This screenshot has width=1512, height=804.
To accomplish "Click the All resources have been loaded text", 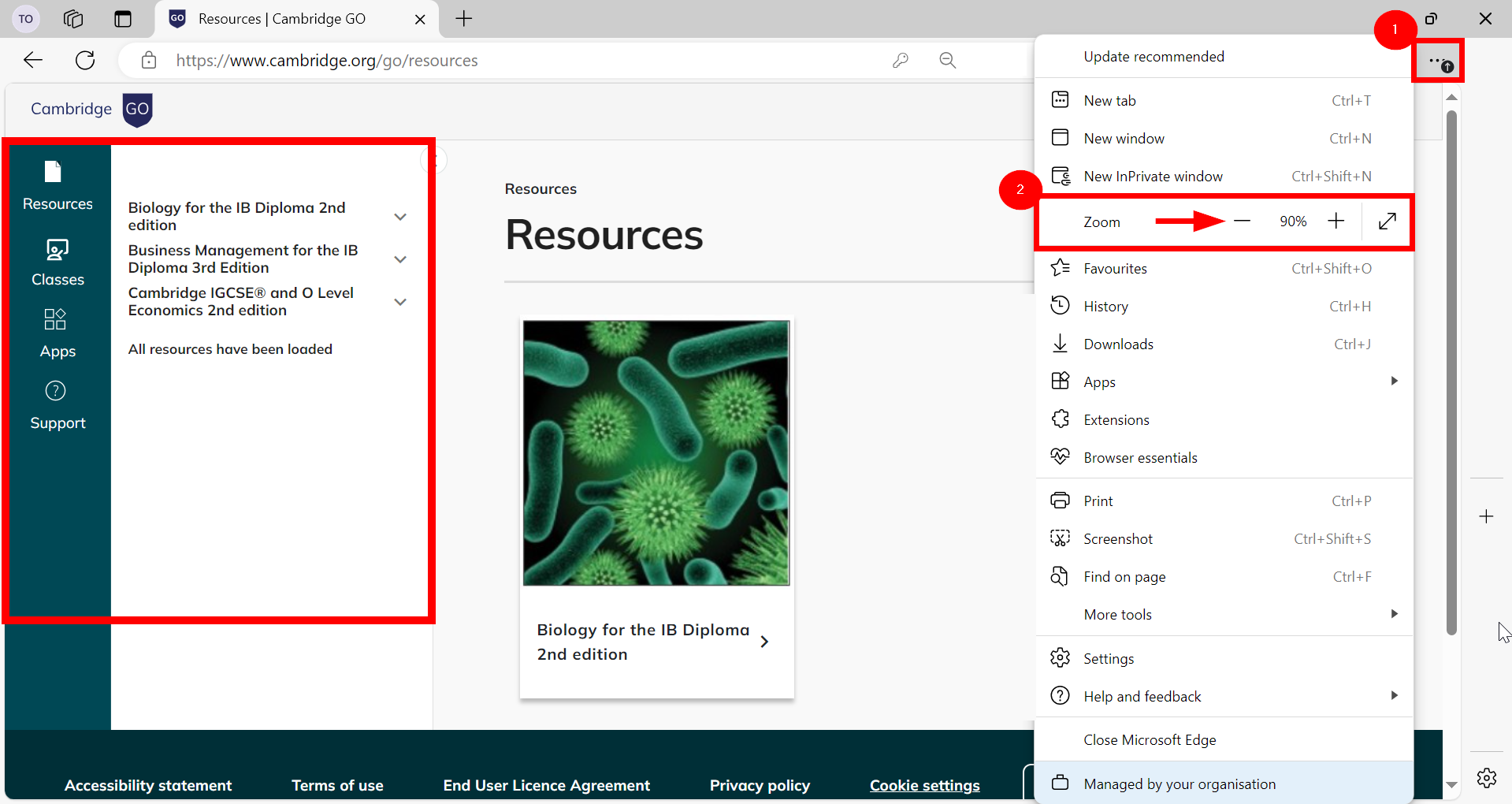I will (x=230, y=348).
